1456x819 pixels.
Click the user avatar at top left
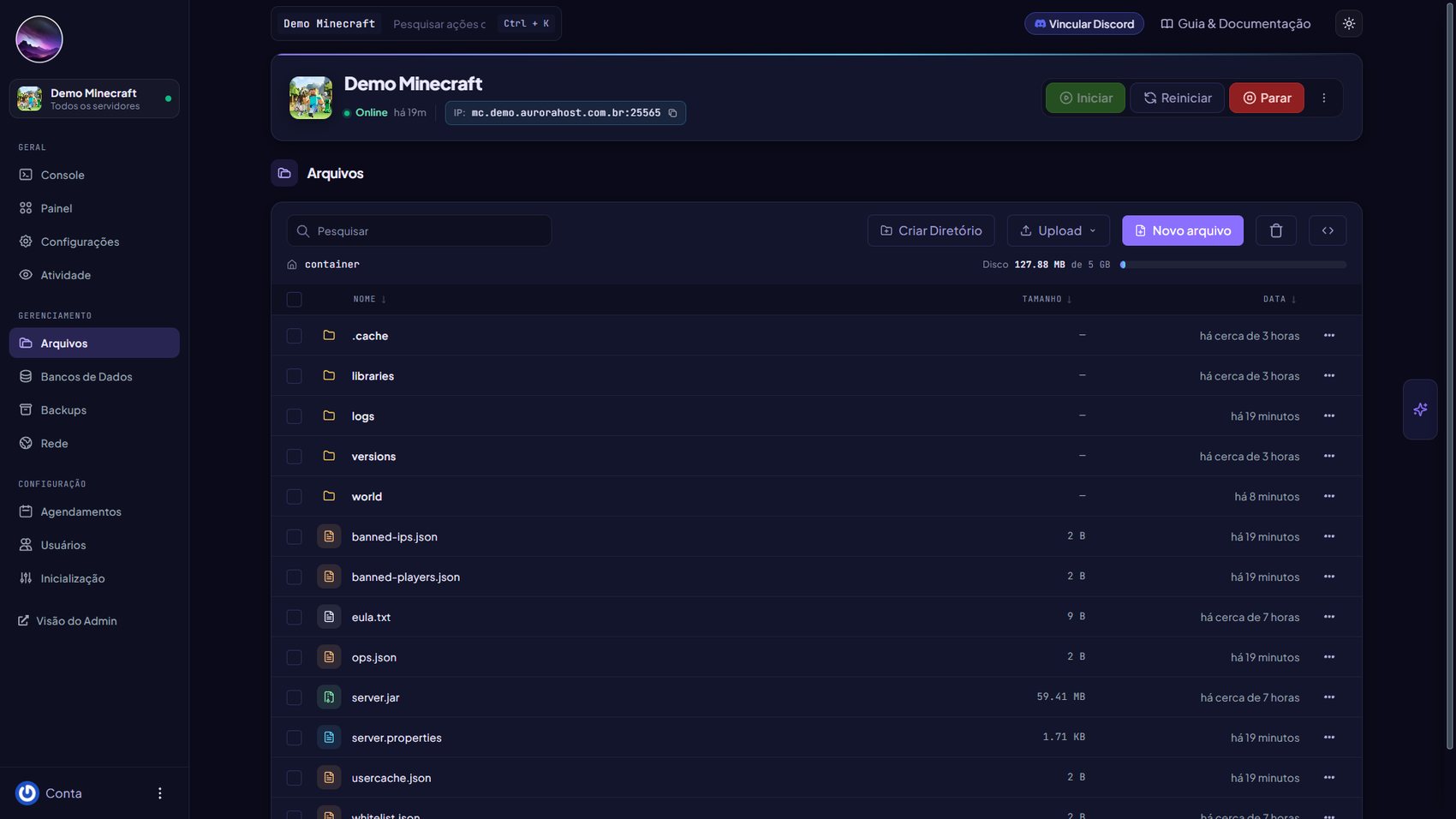coord(39,39)
